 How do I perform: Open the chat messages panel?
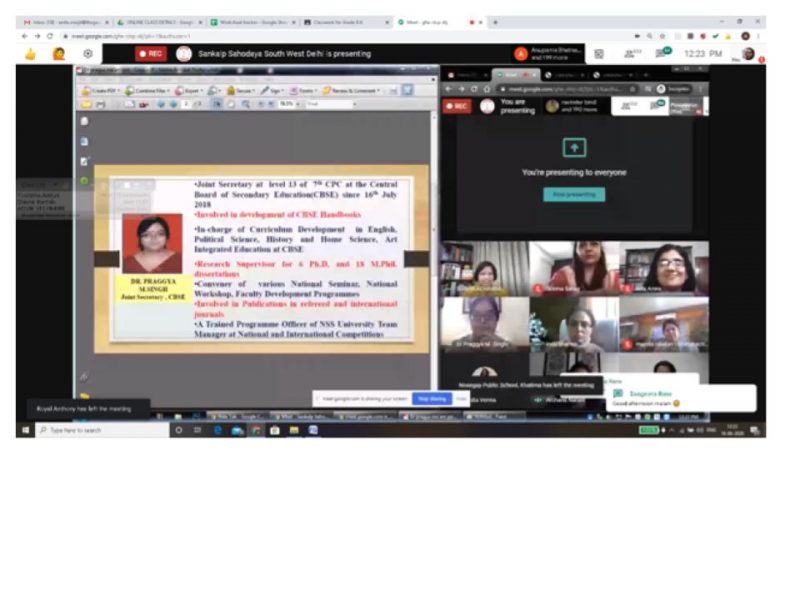coord(663,54)
